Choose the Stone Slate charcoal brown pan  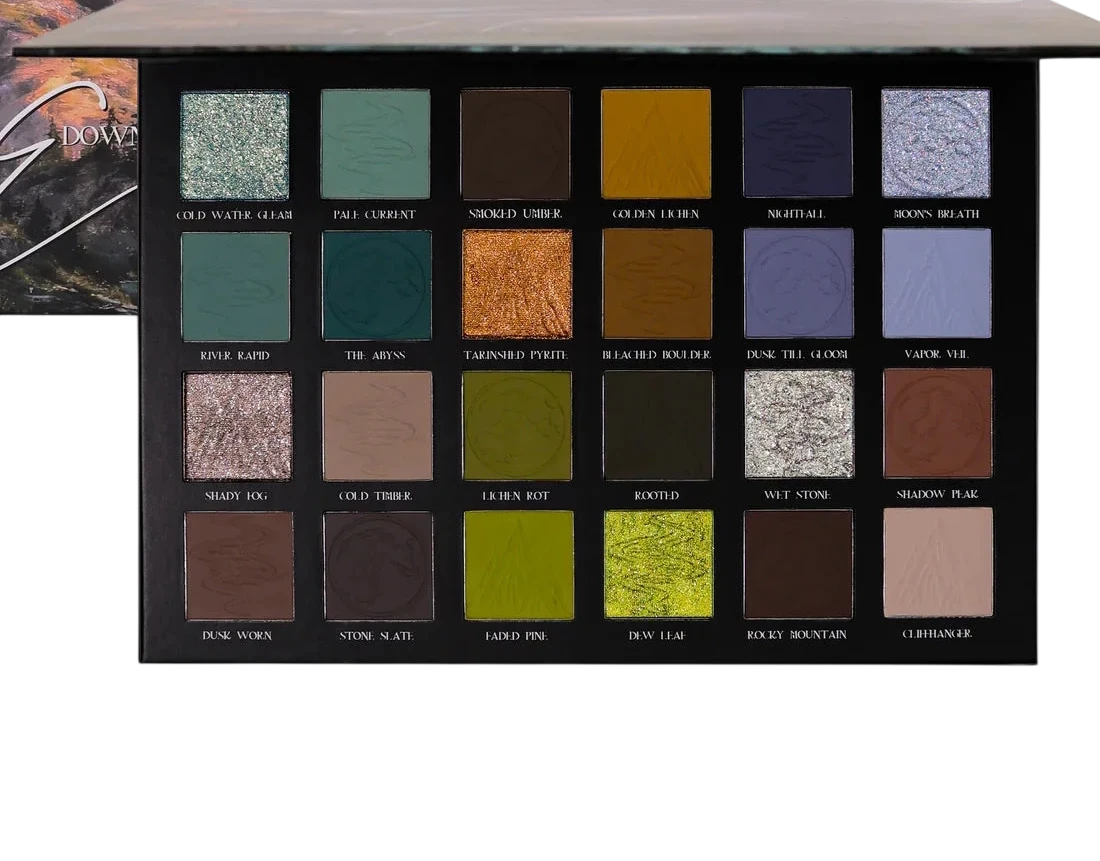[378, 566]
